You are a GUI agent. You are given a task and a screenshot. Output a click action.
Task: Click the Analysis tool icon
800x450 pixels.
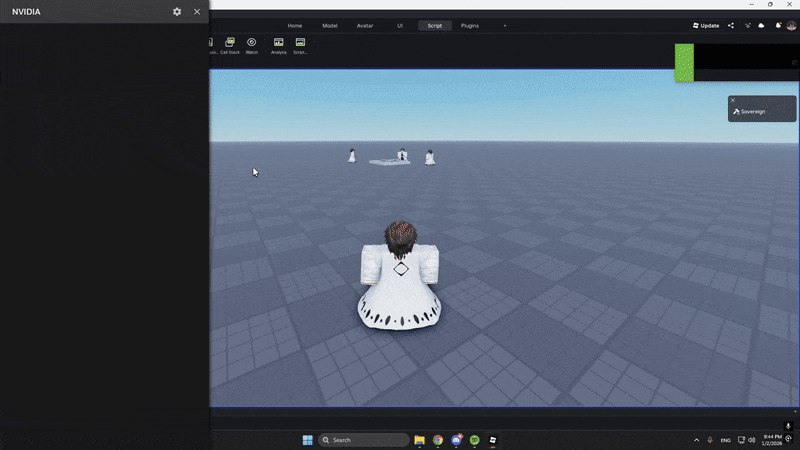click(278, 44)
